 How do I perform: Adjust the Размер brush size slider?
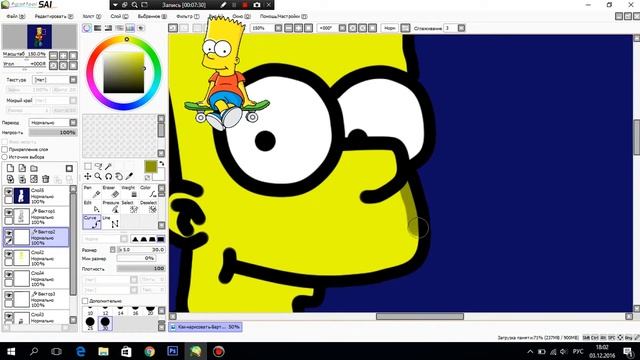pos(141,249)
